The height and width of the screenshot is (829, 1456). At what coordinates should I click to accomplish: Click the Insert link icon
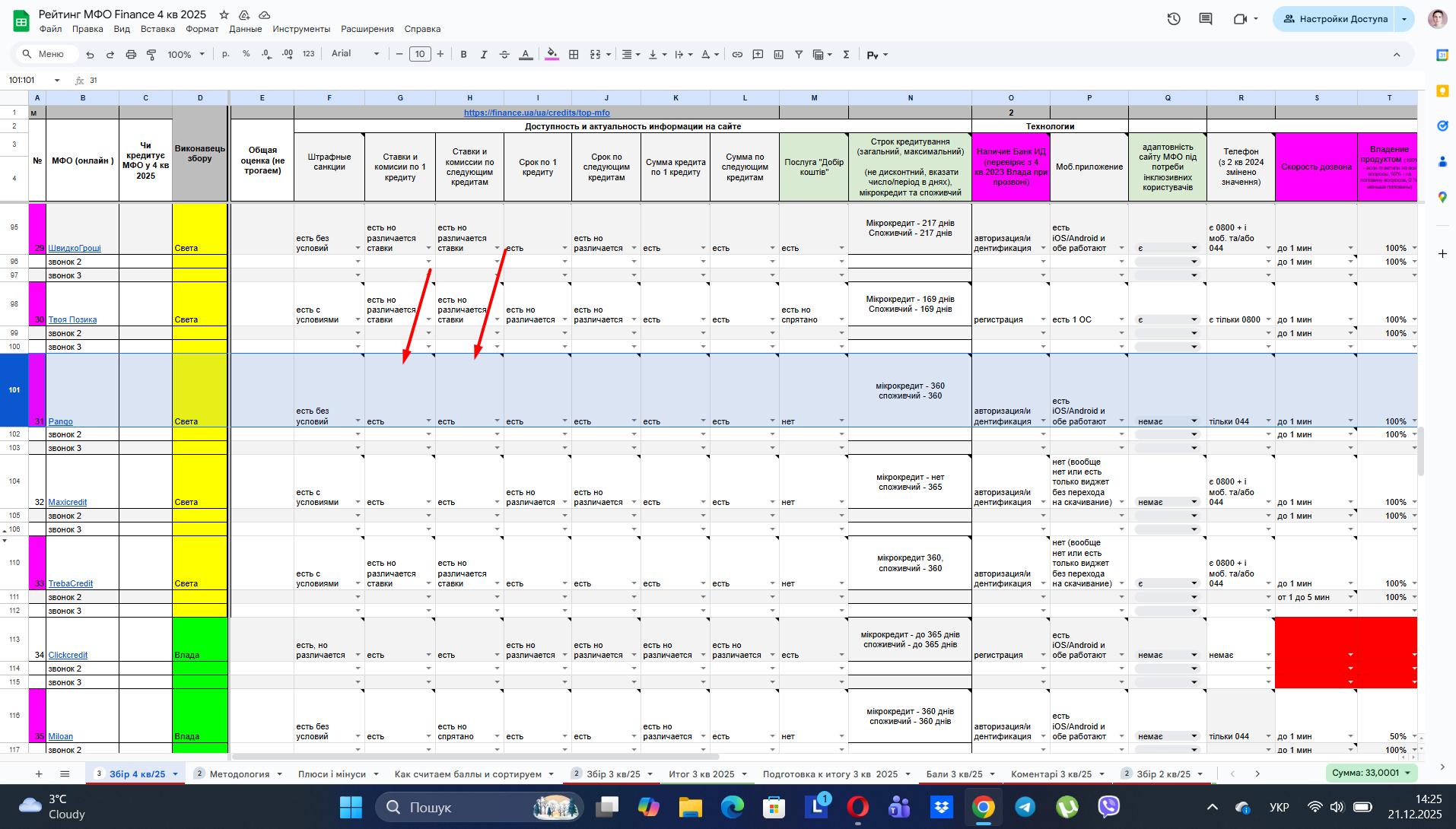(x=737, y=54)
